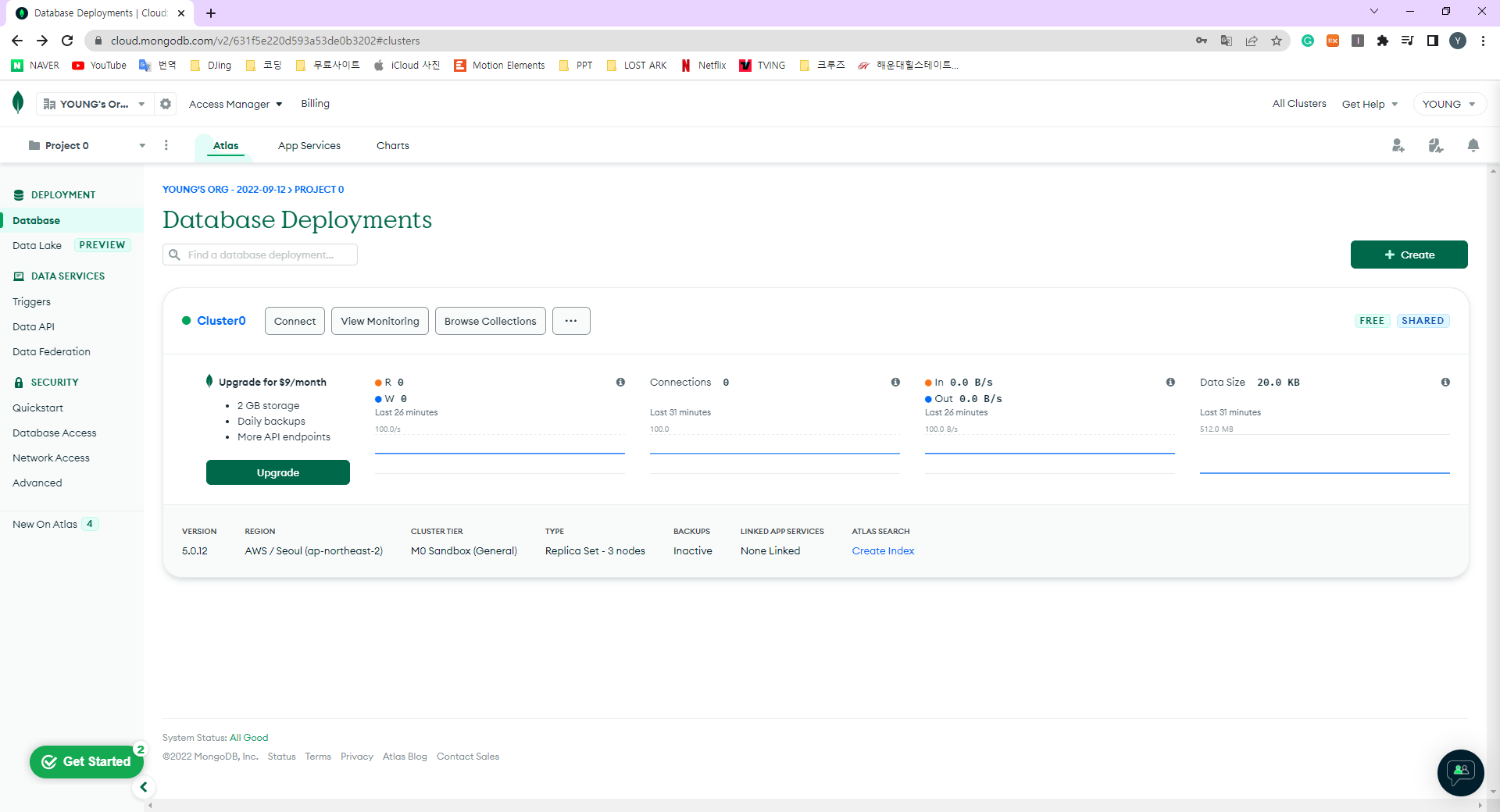Screen dimensions: 1500x812
Task: Click Connect button for Cluster0
Action: coord(295,321)
